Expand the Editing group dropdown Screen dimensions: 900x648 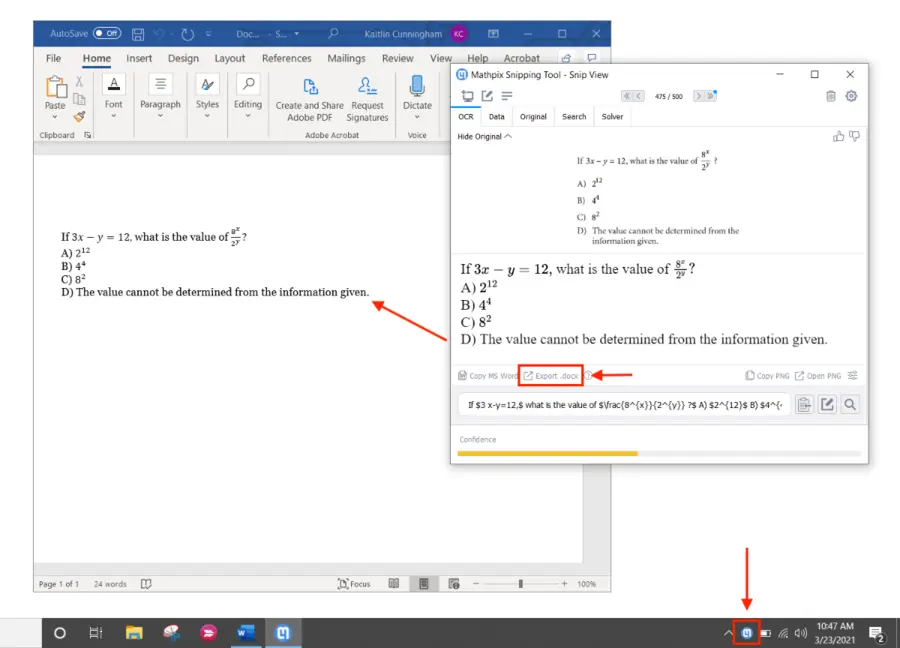[x=248, y=115]
